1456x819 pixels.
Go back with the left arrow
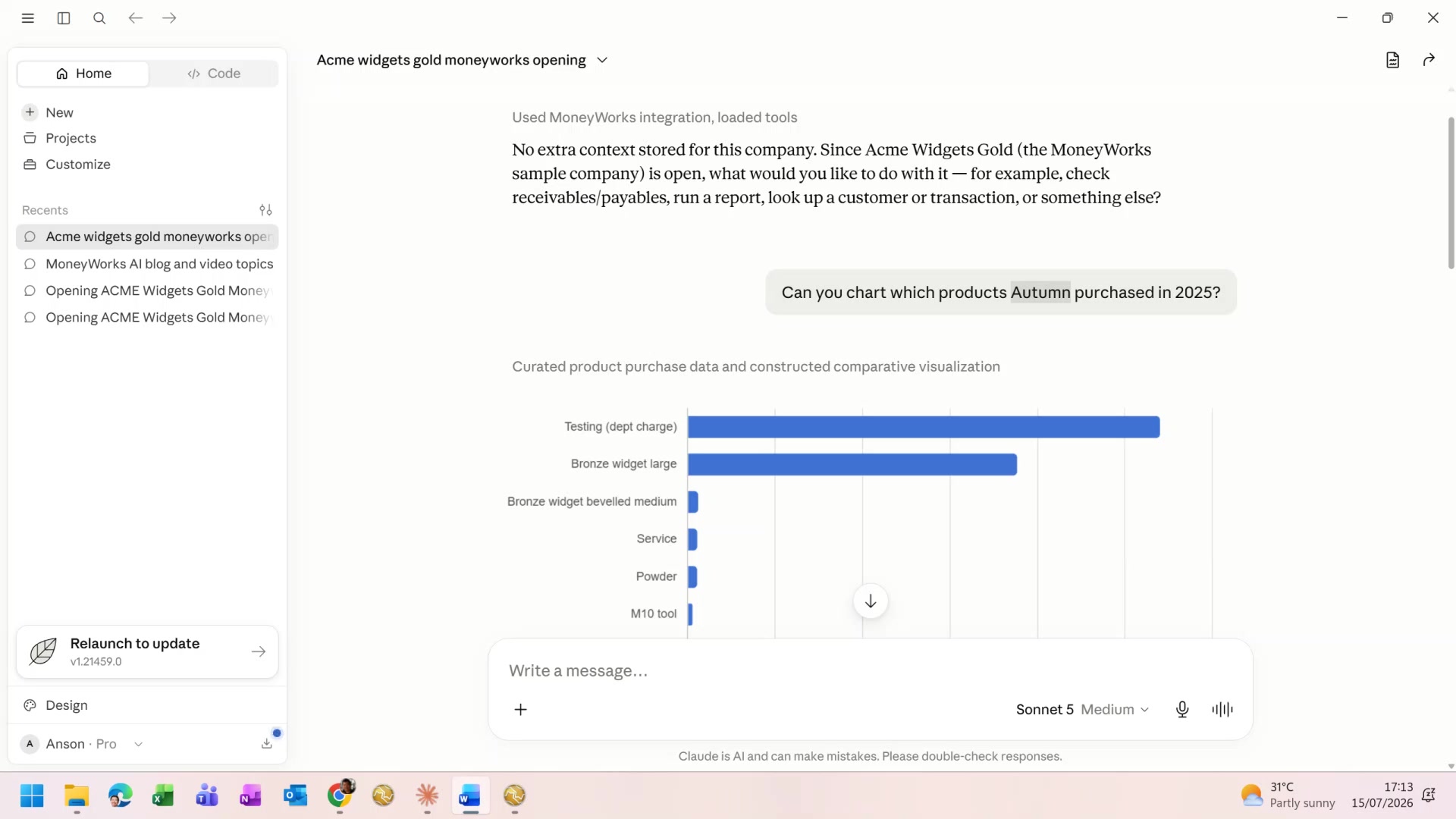[x=135, y=18]
